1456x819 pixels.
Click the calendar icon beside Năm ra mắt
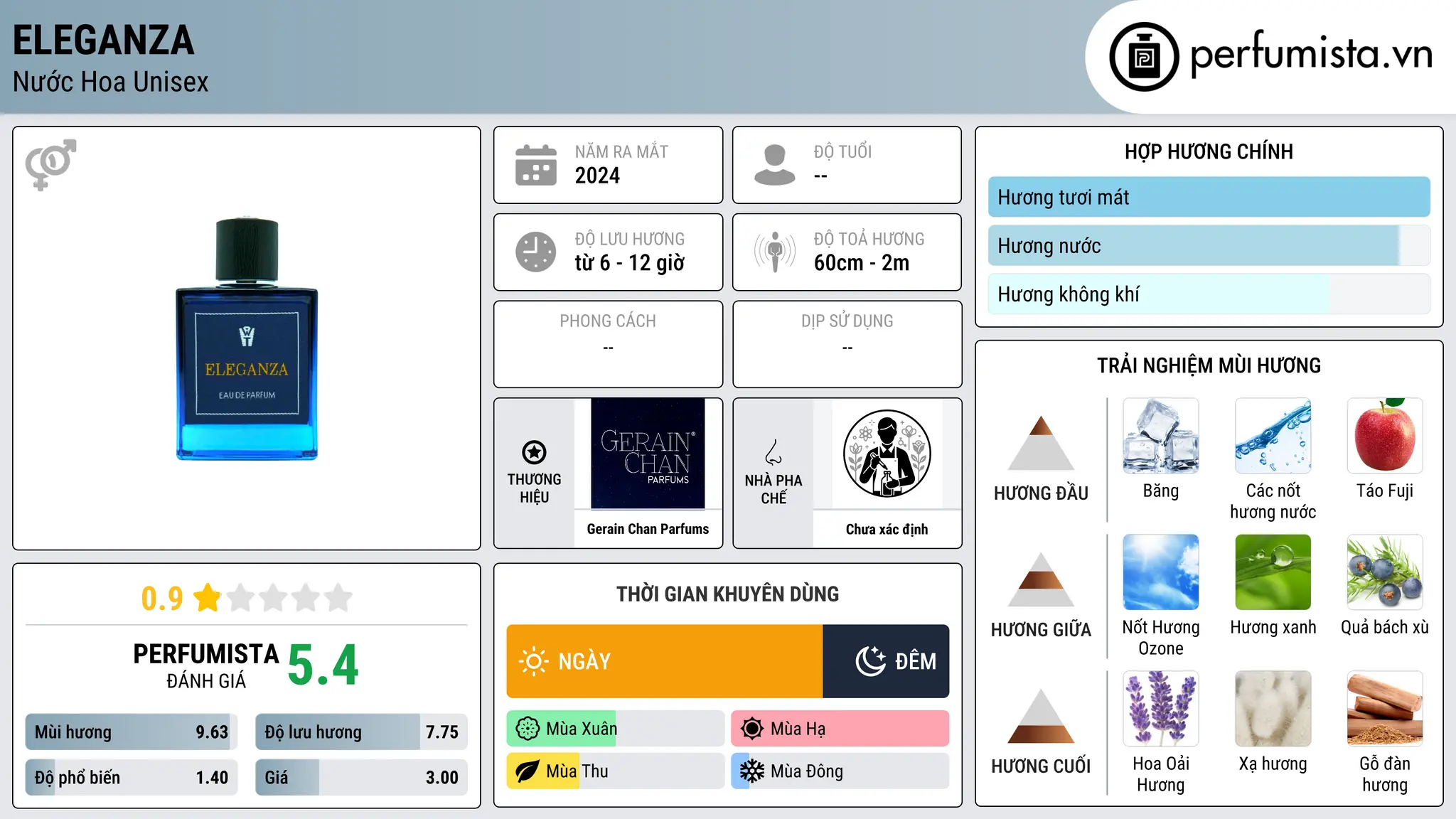(535, 165)
